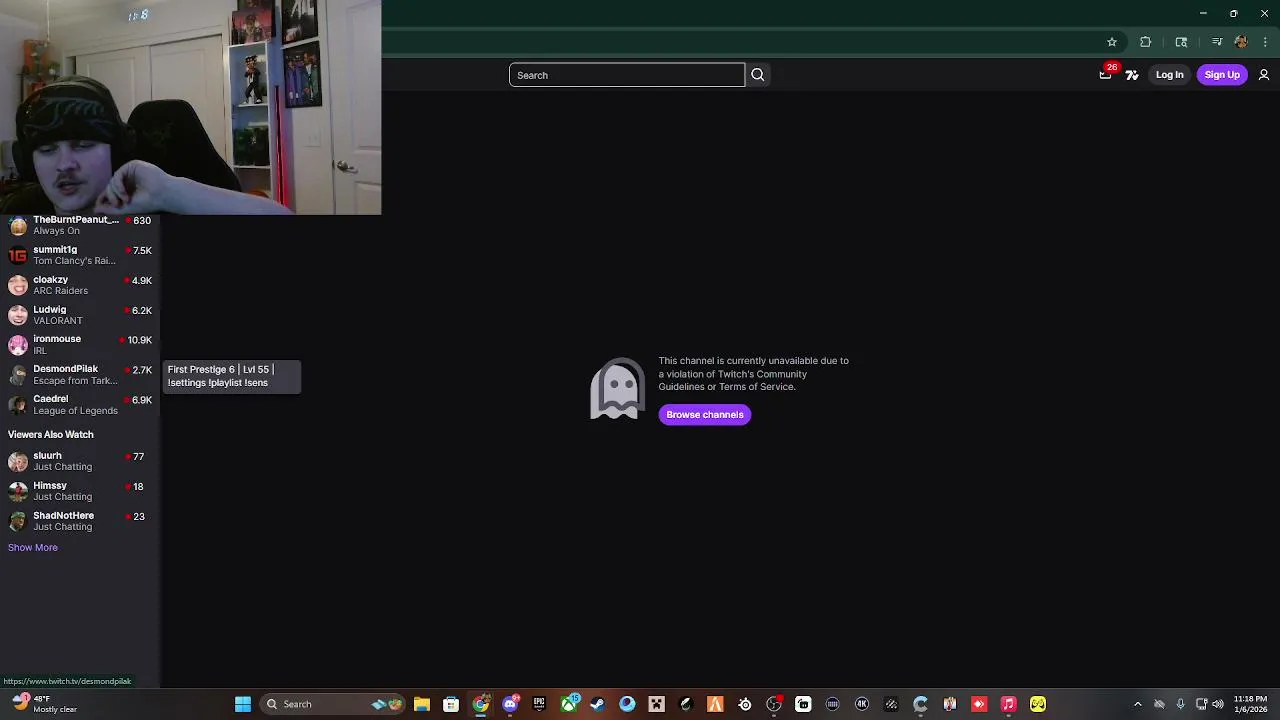Open ShadNotHere Just Chatting channel
The image size is (1280, 720).
point(80,521)
